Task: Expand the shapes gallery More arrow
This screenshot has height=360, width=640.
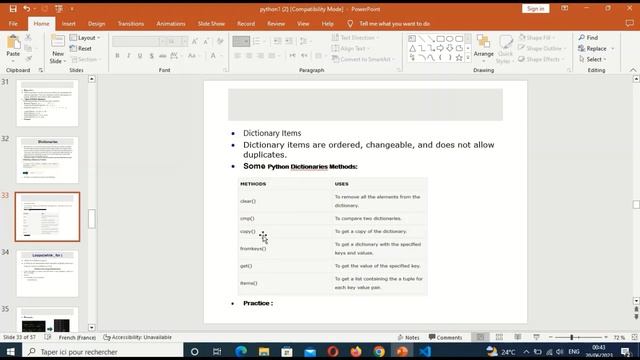Action: pyautogui.click(x=468, y=58)
